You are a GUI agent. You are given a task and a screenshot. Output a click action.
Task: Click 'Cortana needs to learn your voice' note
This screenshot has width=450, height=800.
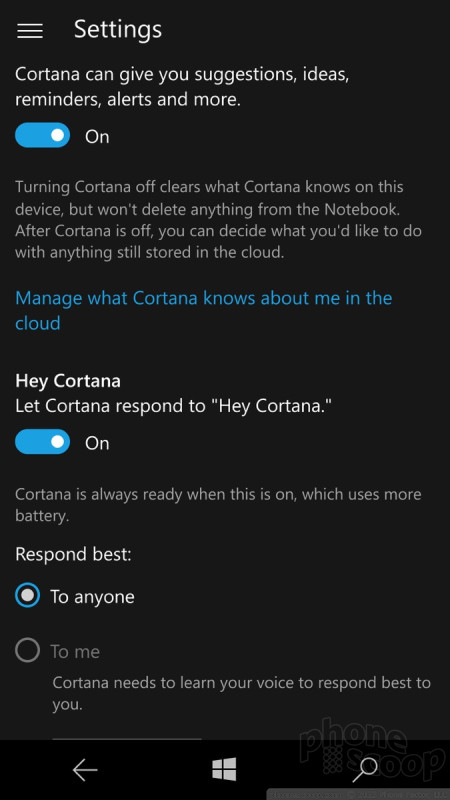[241, 693]
